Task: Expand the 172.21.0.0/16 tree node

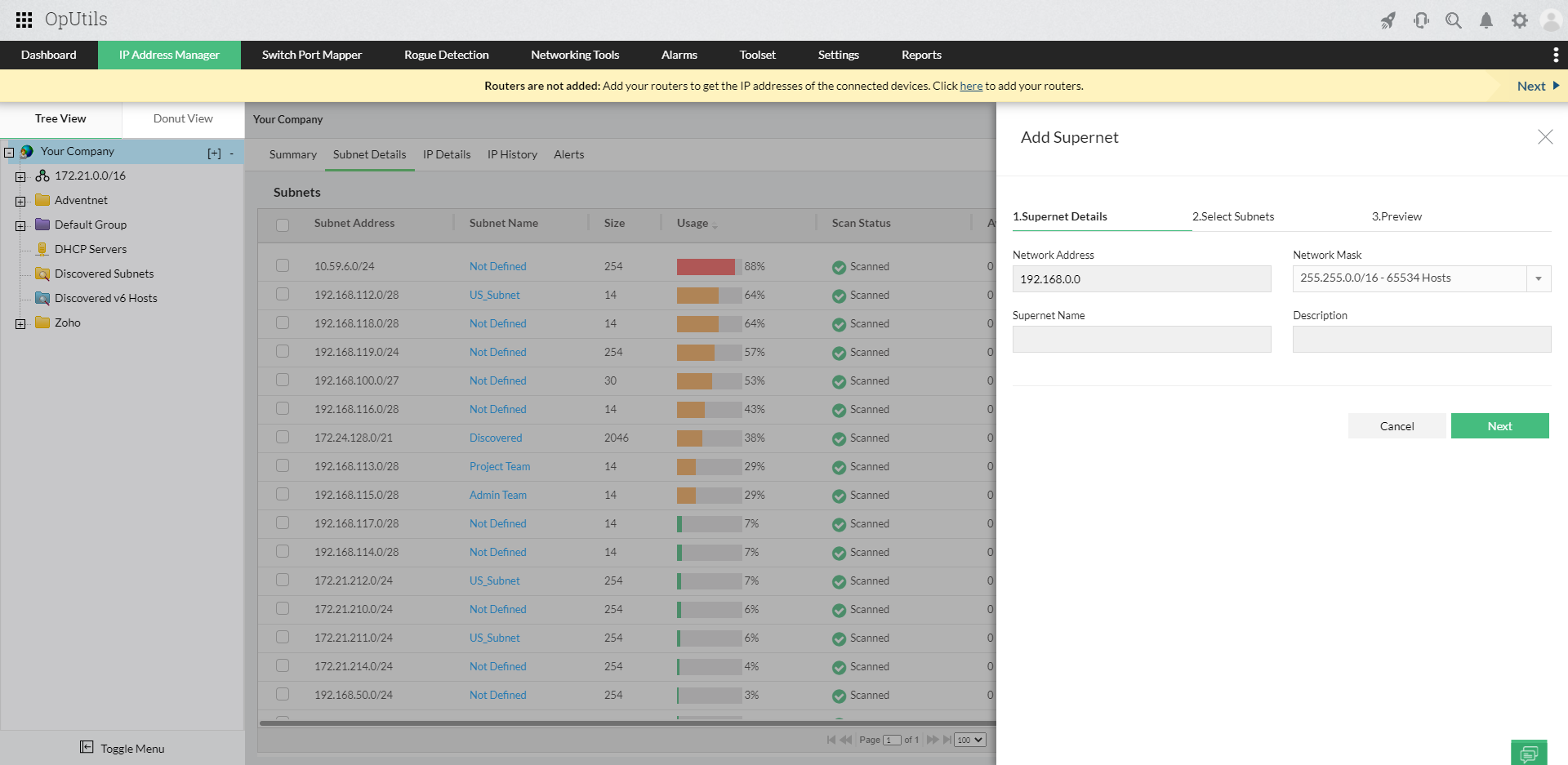Action: pos(20,176)
